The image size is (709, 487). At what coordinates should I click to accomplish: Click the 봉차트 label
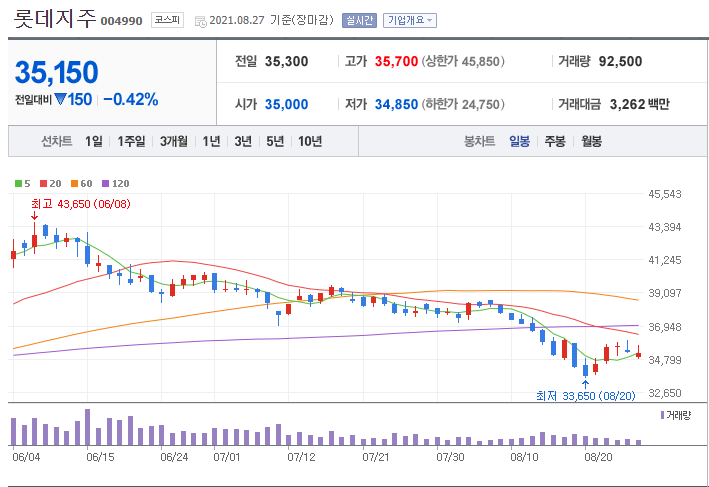point(480,142)
